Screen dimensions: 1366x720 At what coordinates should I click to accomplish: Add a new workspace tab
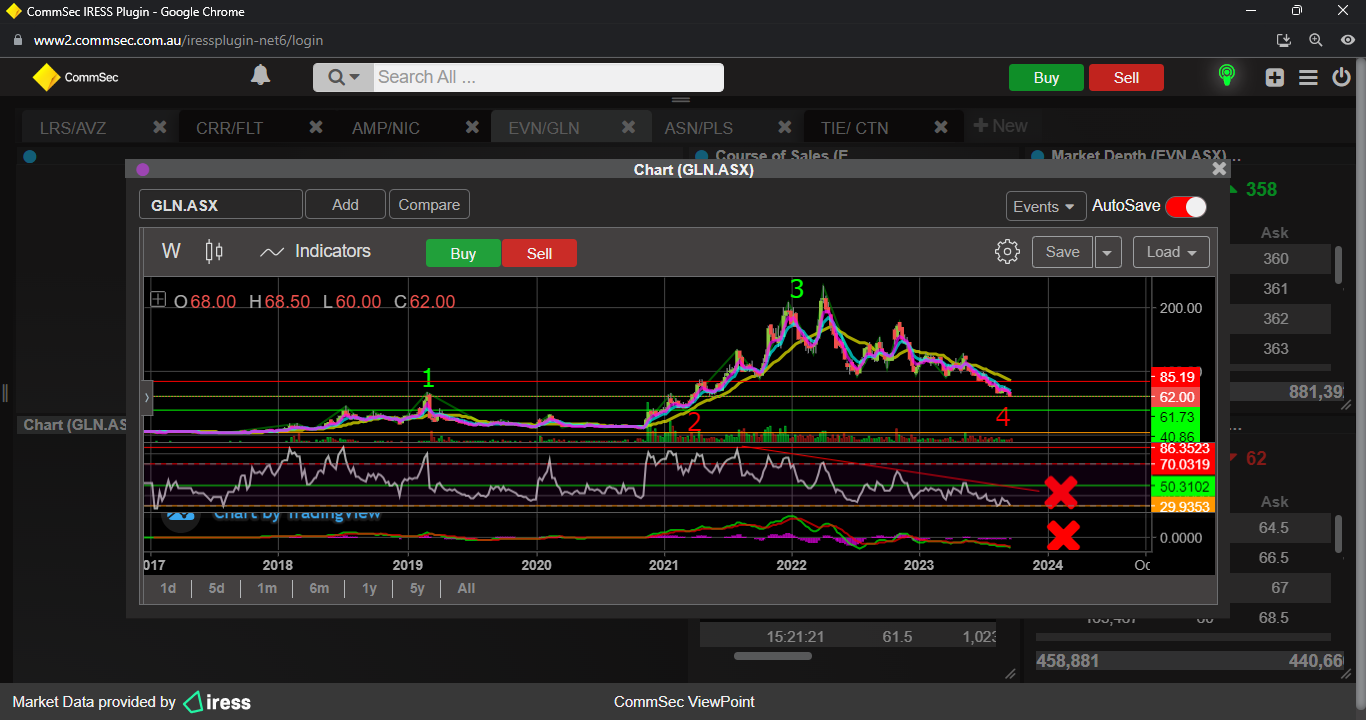1000,126
